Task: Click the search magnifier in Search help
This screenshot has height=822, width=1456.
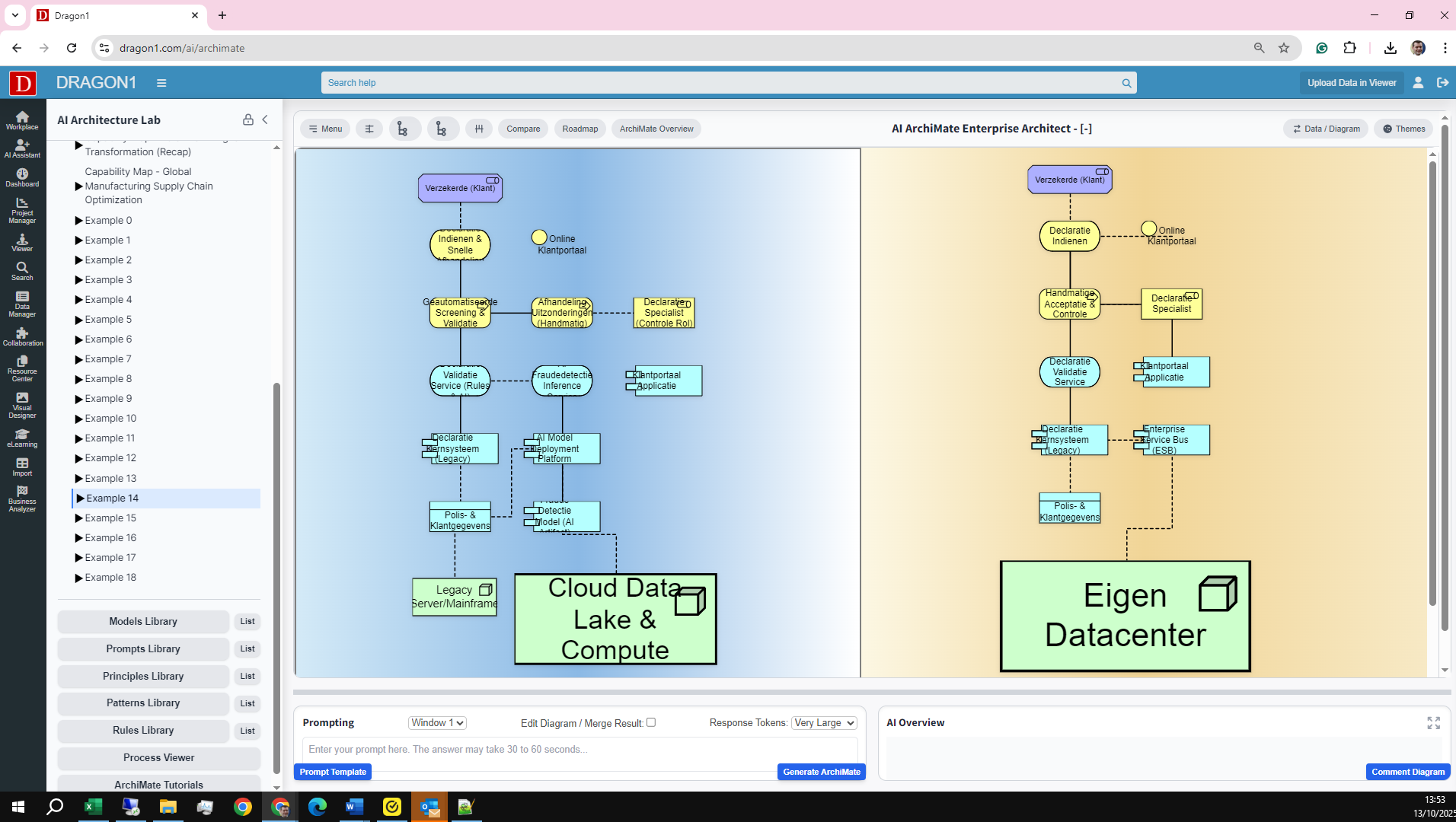Action: (x=1126, y=83)
